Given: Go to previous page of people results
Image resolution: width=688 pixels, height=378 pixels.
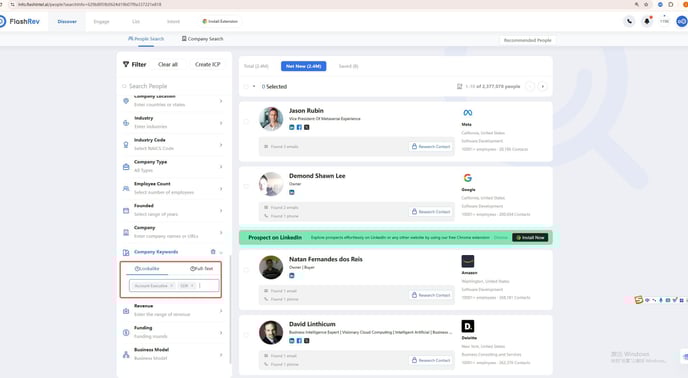Looking at the screenshot, I should point(530,86).
